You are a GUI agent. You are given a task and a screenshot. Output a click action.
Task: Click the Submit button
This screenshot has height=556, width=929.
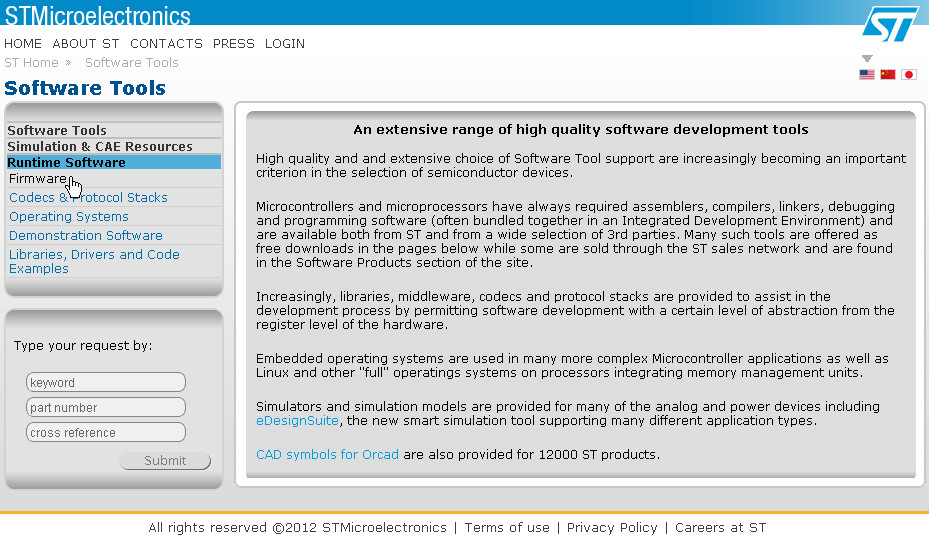pyautogui.click(x=165, y=461)
